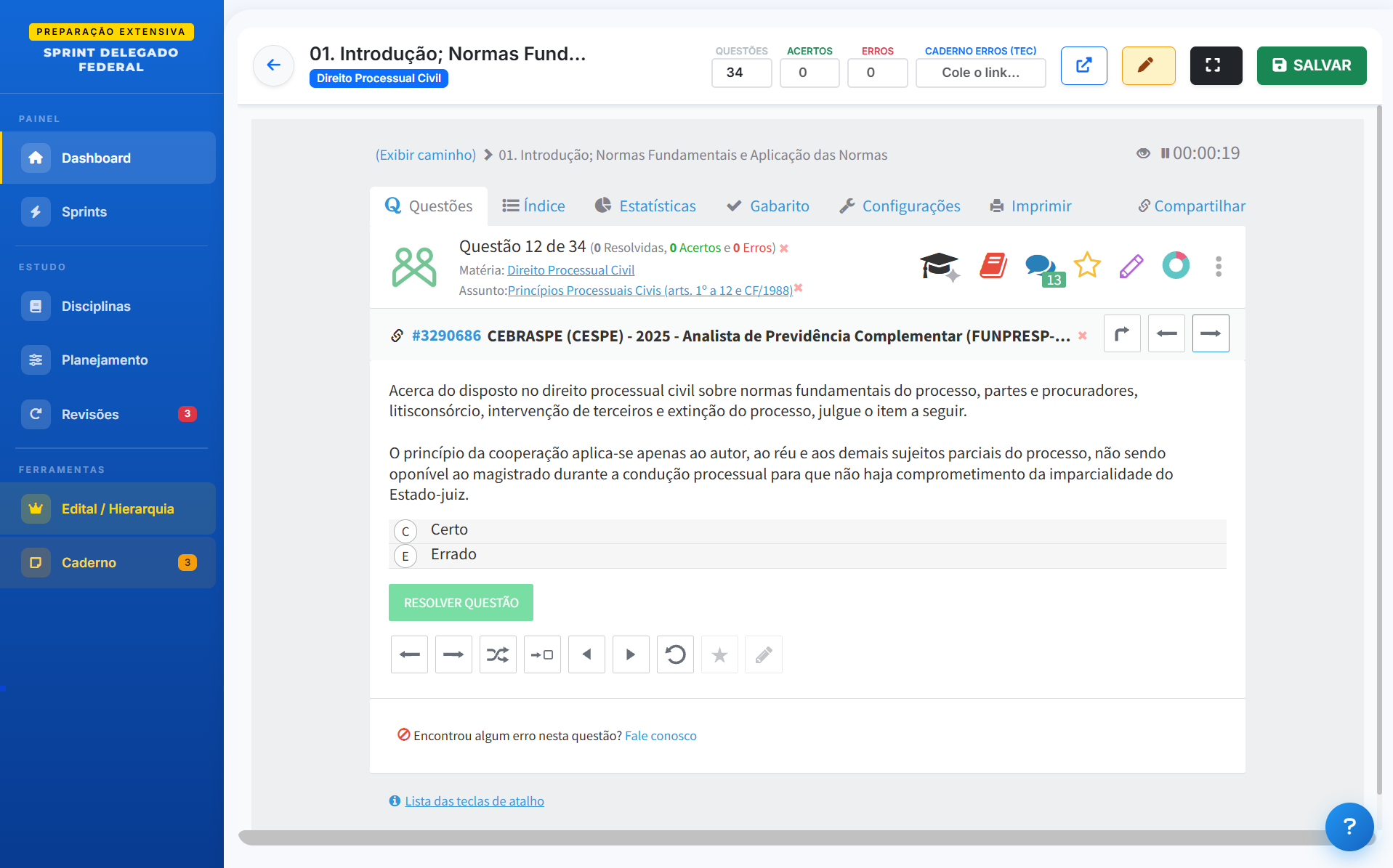Image resolution: width=1393 pixels, height=868 pixels.
Task: Open the Fale conosco link
Action: (661, 736)
